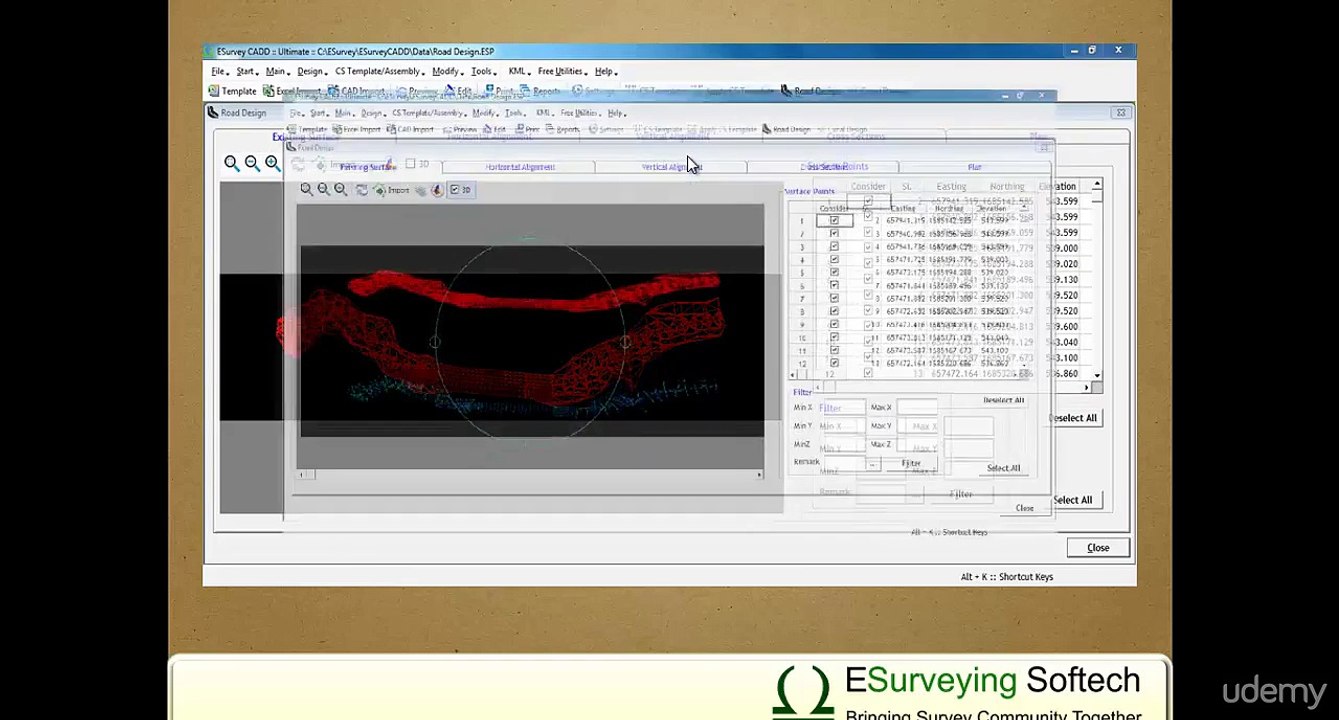This screenshot has width=1339, height=720.
Task: Toggle Consider checkbox for row 5
Action: click(834, 272)
